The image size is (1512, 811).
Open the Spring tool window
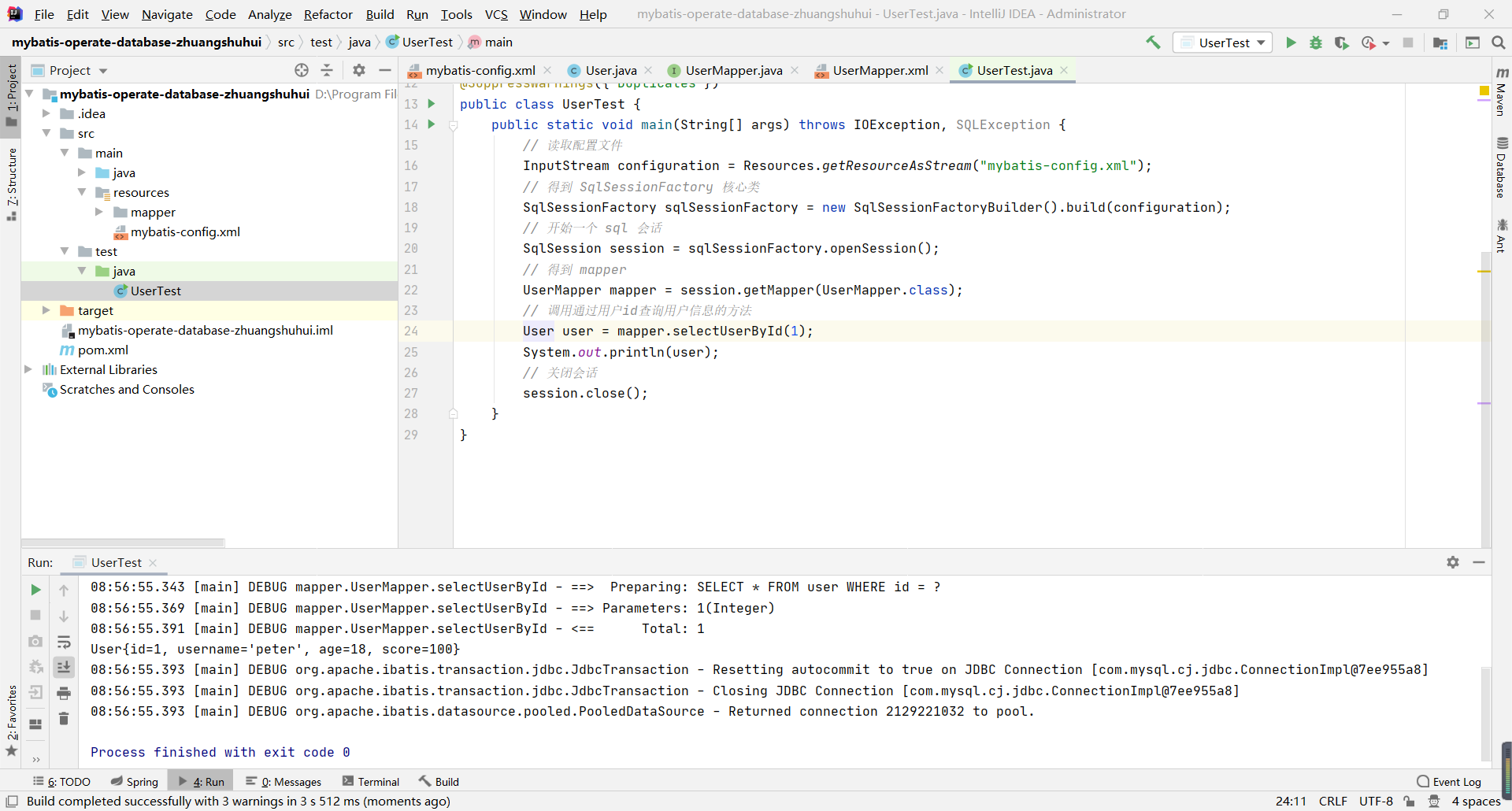(x=135, y=782)
